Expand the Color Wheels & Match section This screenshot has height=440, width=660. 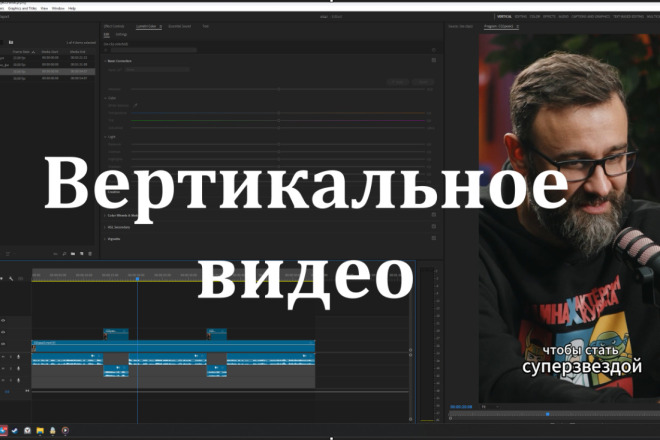[x=105, y=215]
